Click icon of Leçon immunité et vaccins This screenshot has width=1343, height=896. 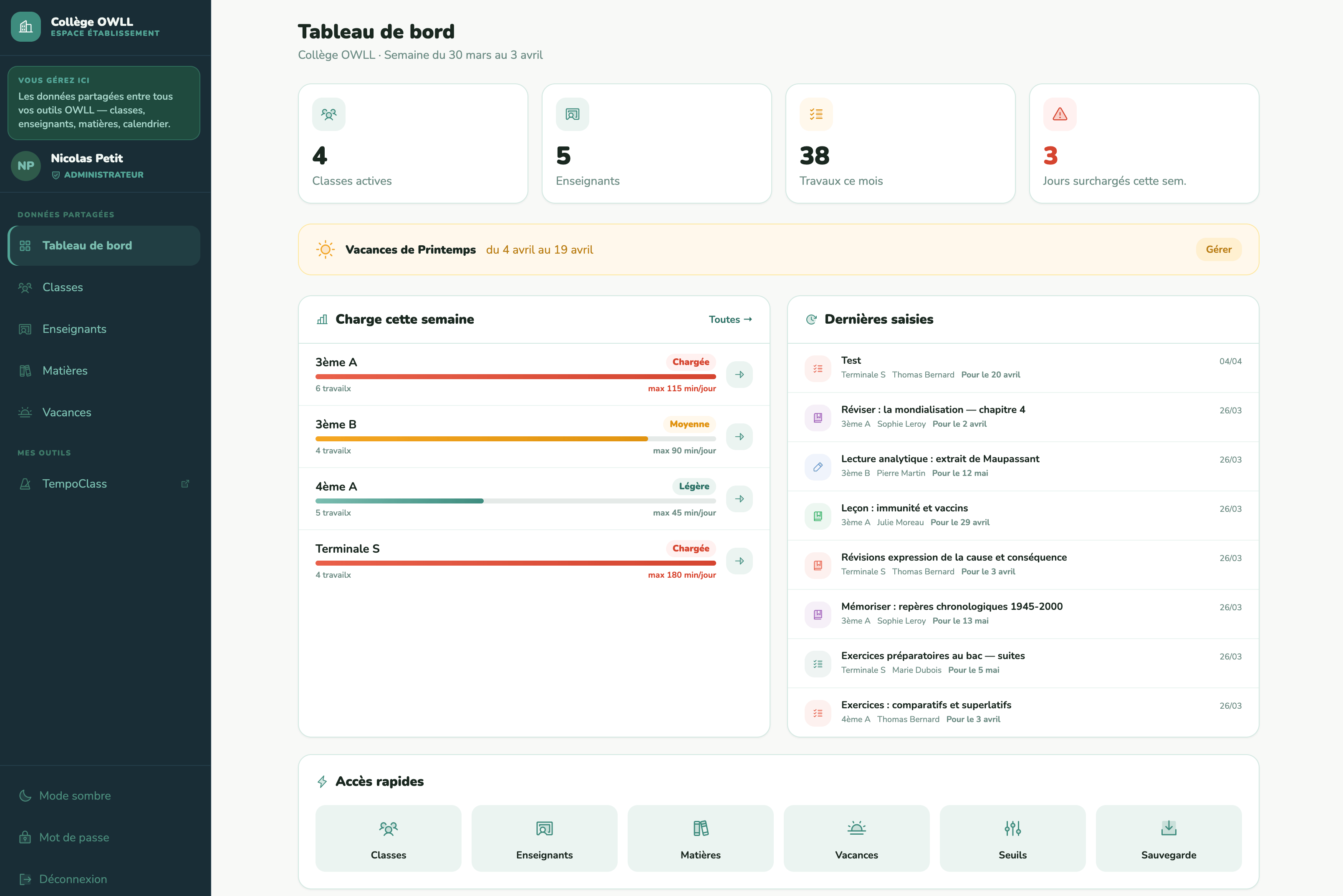pyautogui.click(x=818, y=516)
